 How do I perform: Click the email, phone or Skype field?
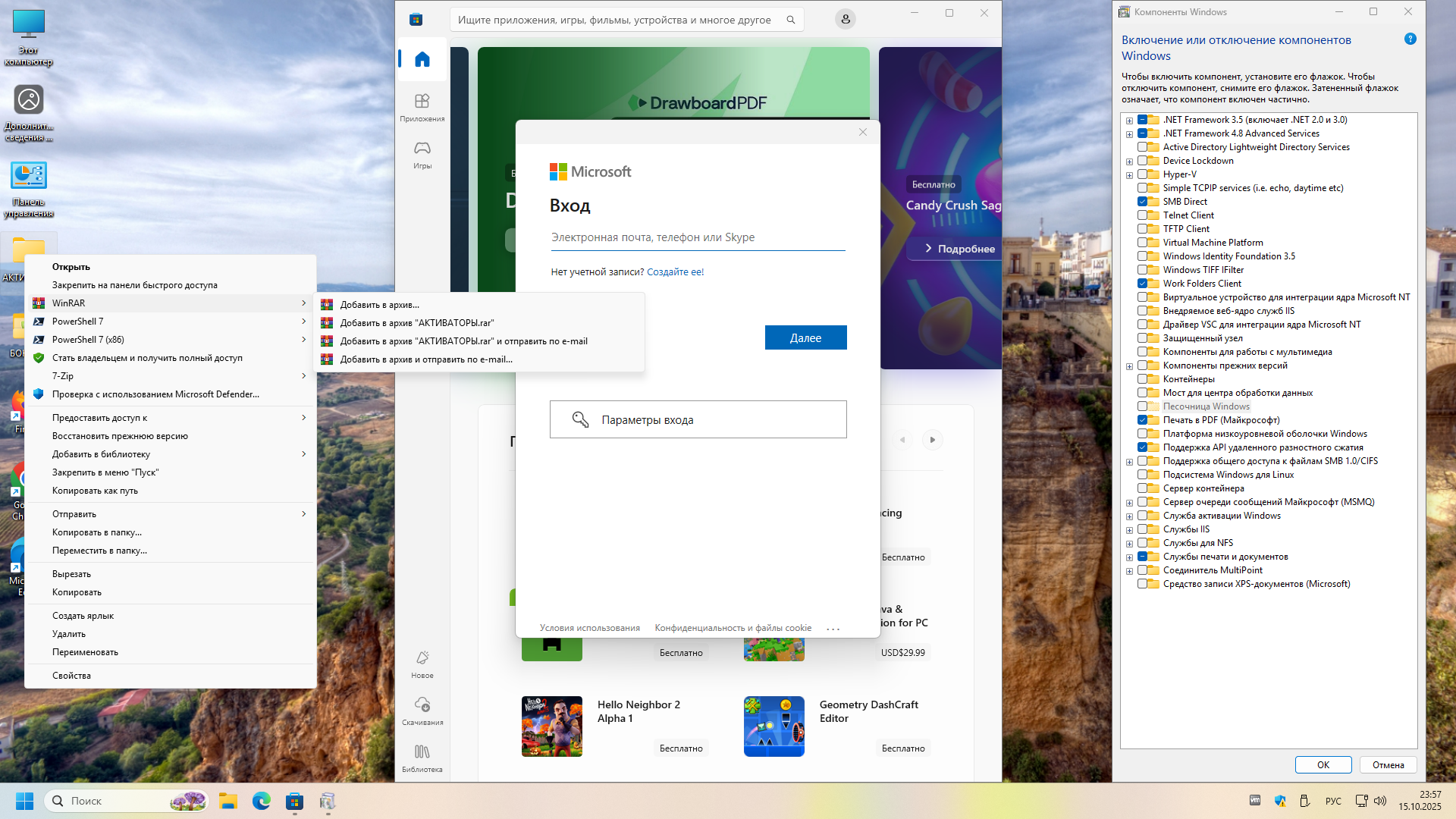(698, 238)
